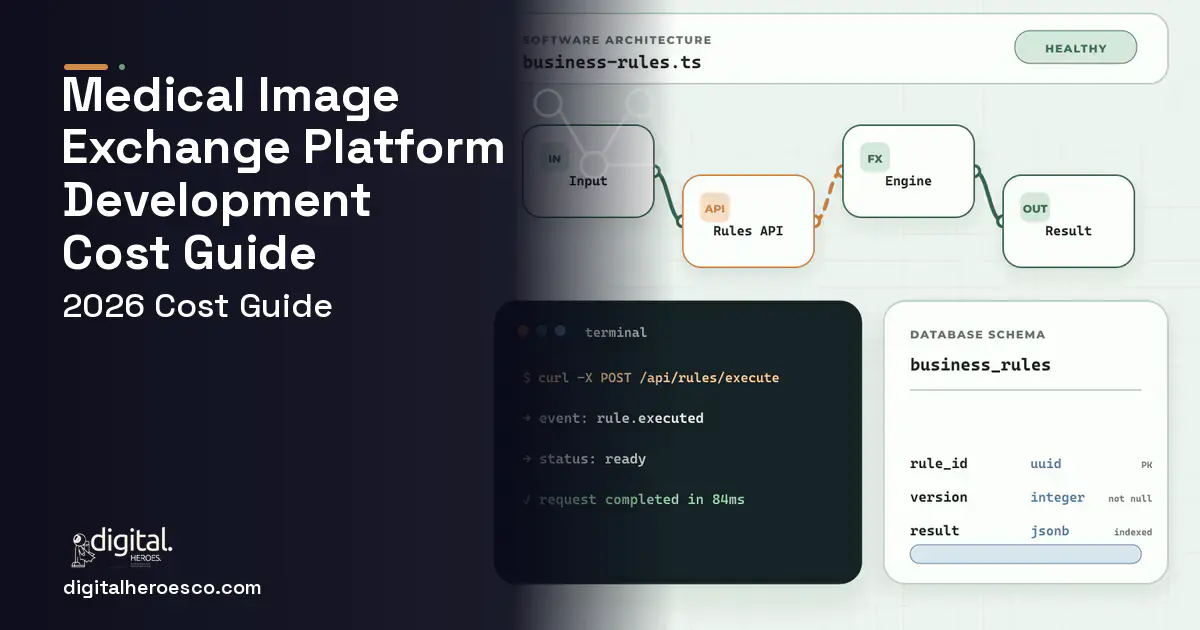The width and height of the screenshot is (1200, 630).
Task: Click the third terminal window dot
Action: tap(560, 331)
